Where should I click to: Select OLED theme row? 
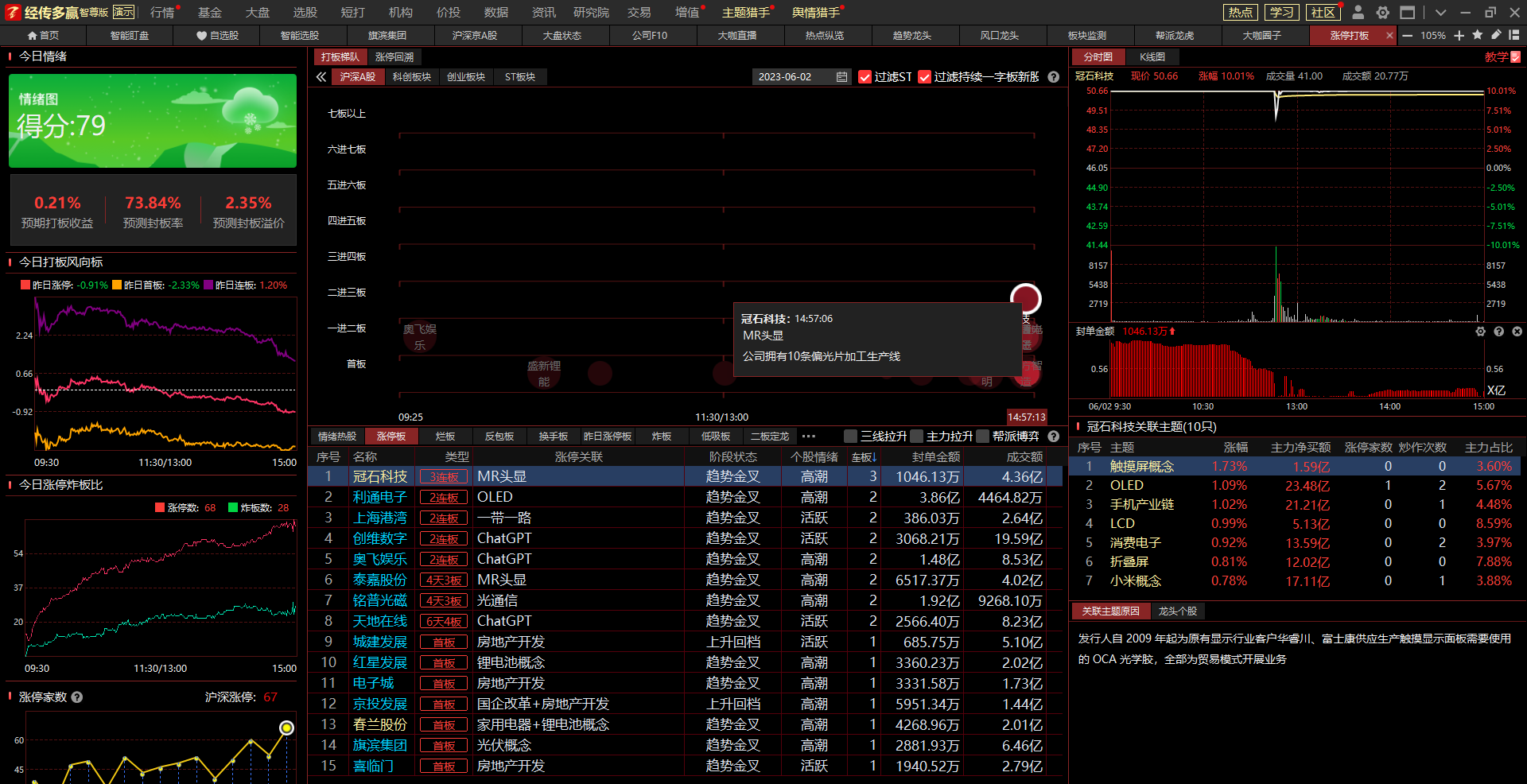click(1295, 486)
